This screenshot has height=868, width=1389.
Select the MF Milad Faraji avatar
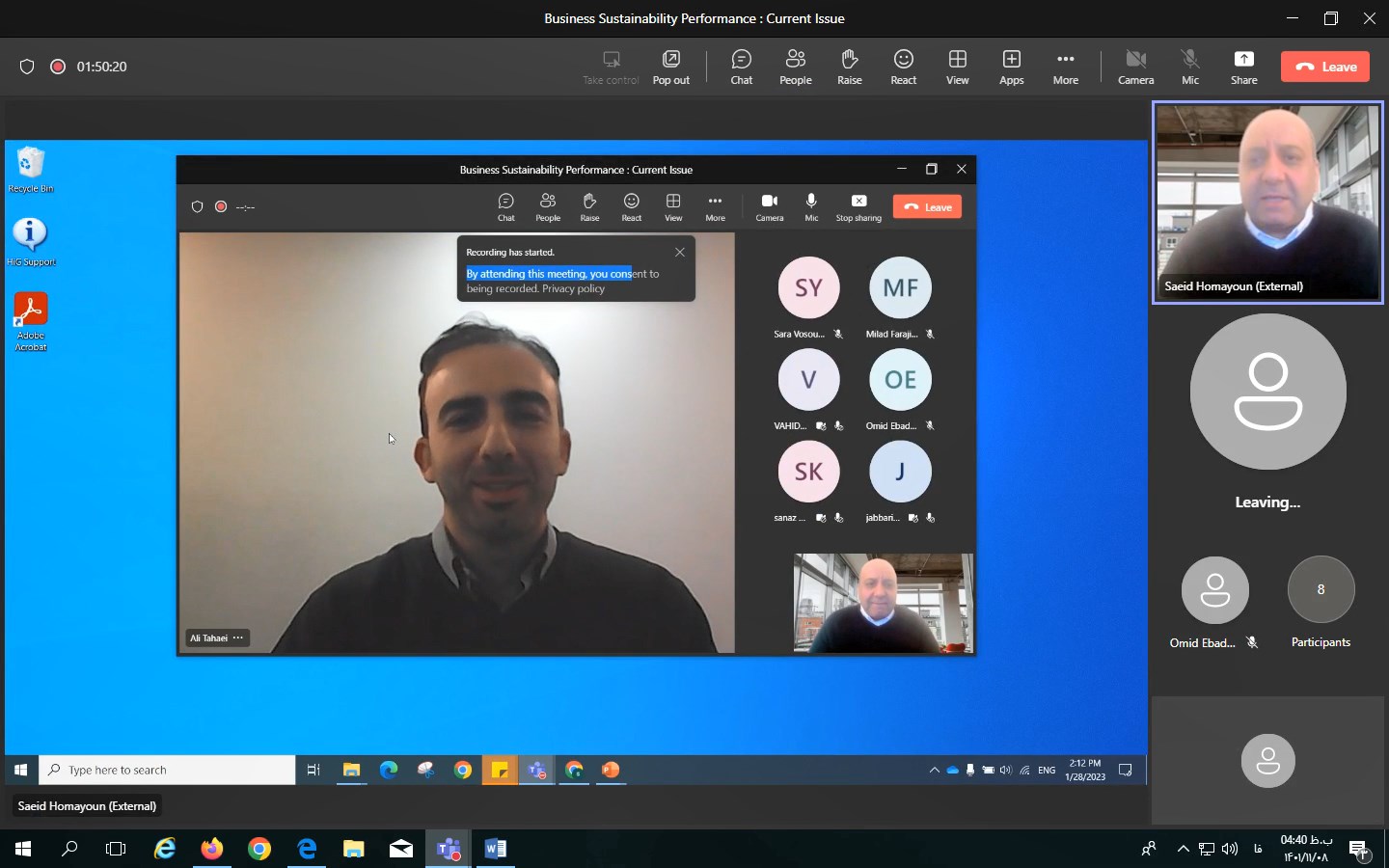(x=900, y=287)
